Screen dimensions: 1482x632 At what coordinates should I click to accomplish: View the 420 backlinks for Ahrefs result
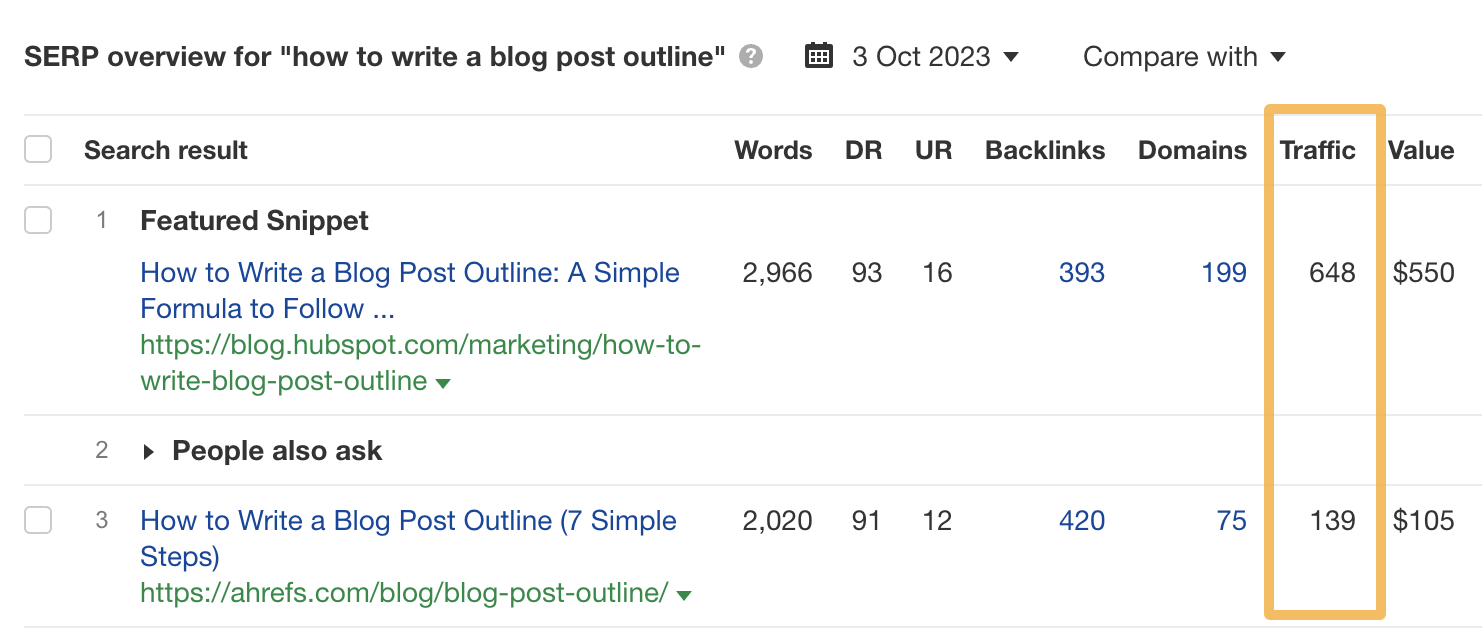pos(1082,520)
